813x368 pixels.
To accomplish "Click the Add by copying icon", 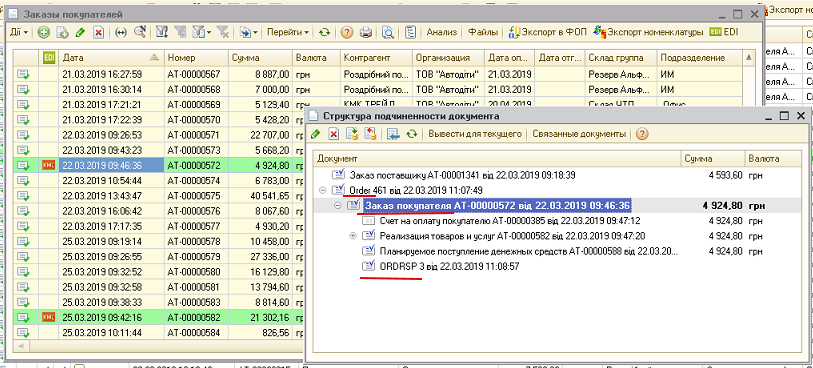I will (62, 32).
